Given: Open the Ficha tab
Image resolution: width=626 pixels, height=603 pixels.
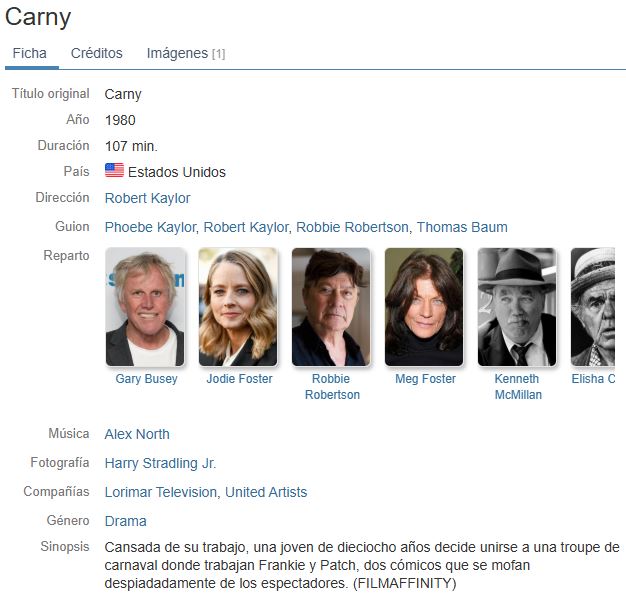Looking at the screenshot, I should point(30,53).
